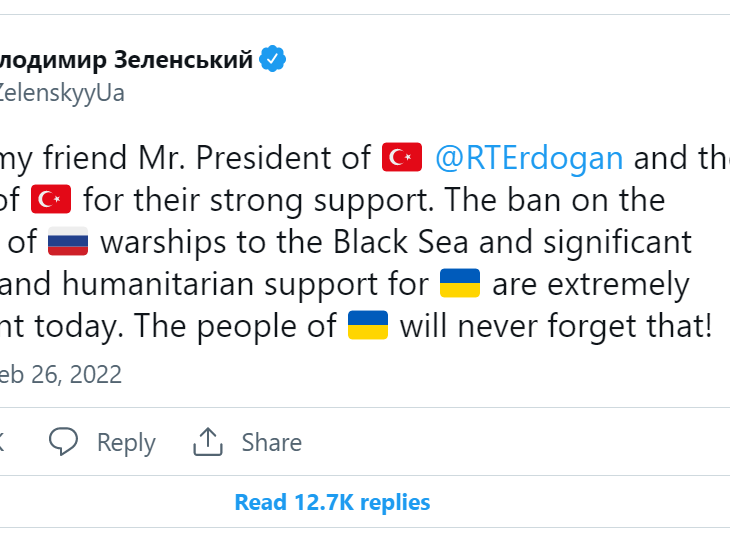Click the Turkish flag before @RTErdogan
The image size is (730, 544).
[x=403, y=157]
